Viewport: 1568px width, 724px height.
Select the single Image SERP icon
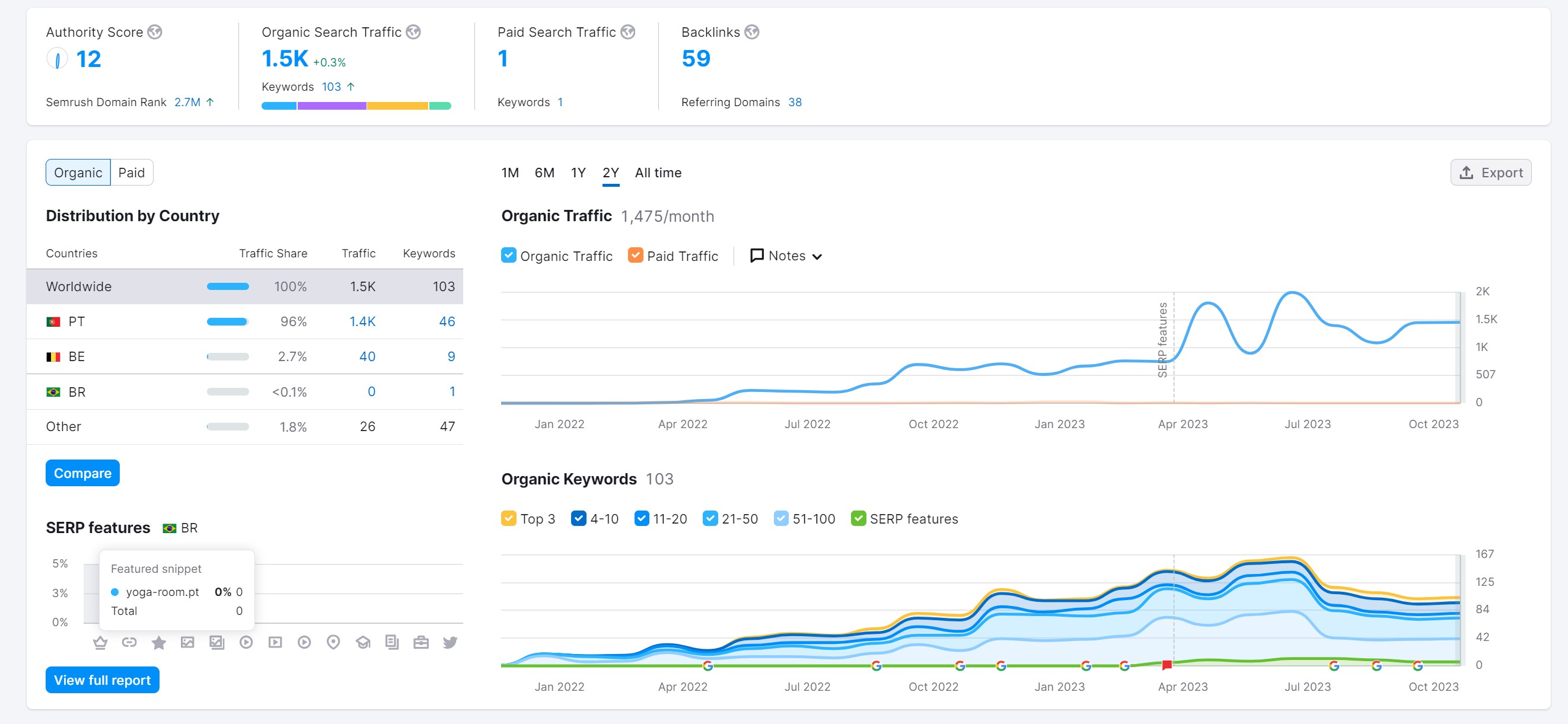click(x=187, y=643)
